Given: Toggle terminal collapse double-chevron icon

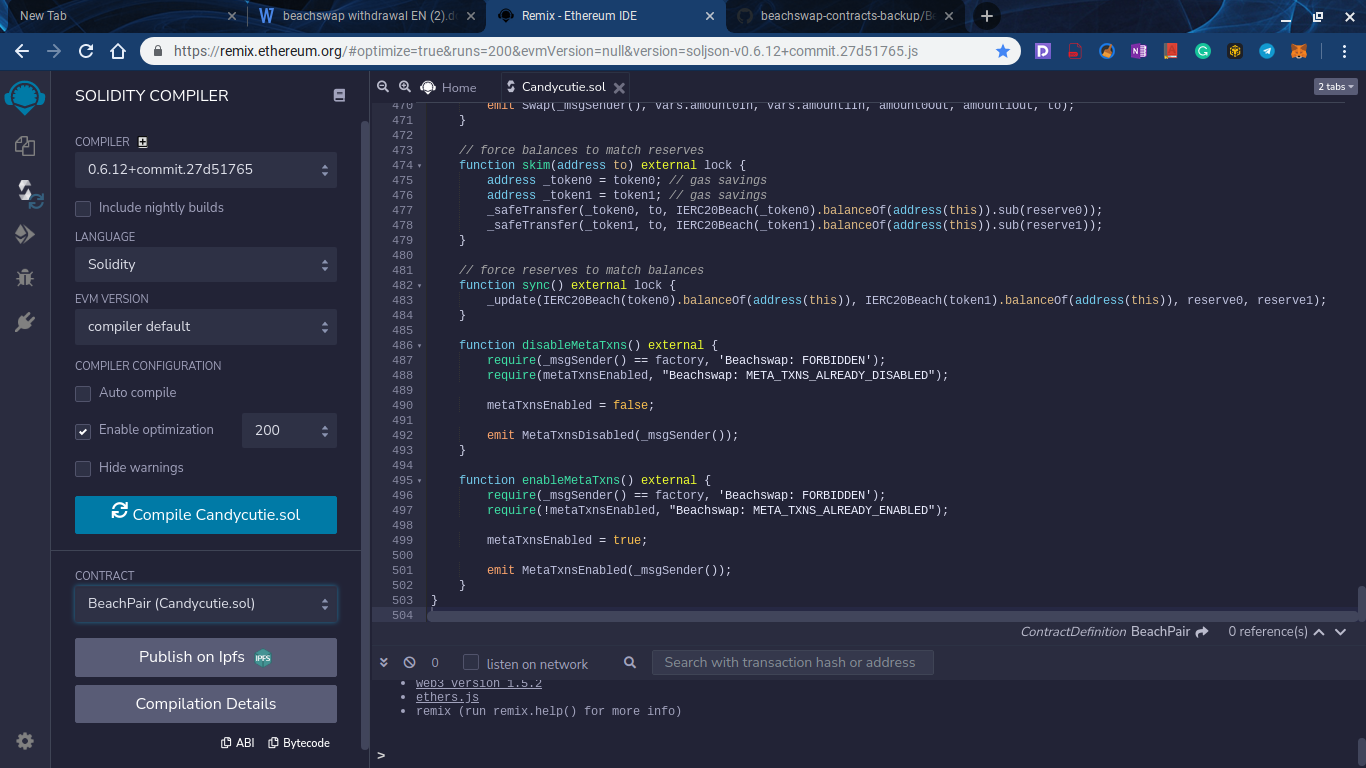Looking at the screenshot, I should [x=383, y=662].
